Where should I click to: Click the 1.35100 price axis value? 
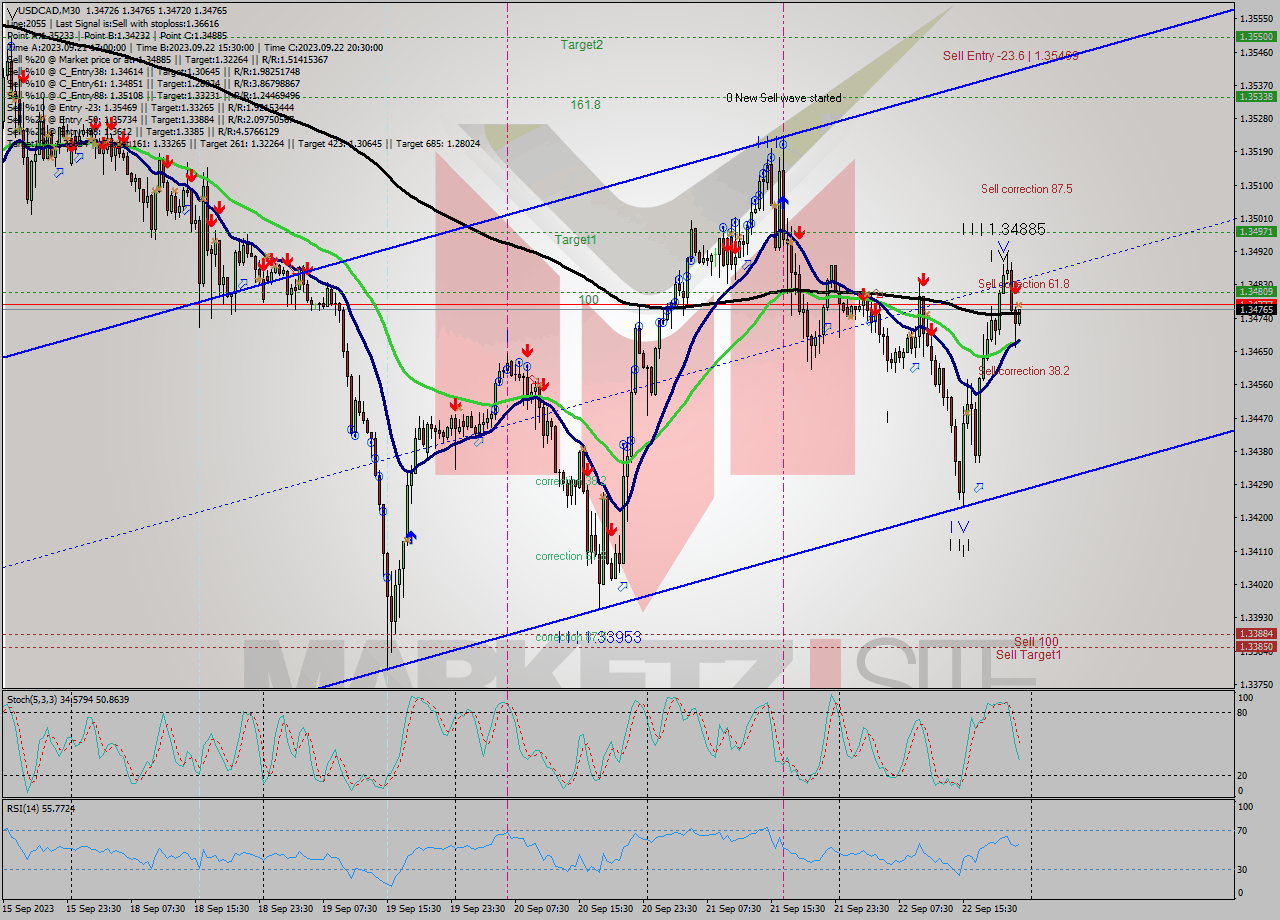point(1255,185)
